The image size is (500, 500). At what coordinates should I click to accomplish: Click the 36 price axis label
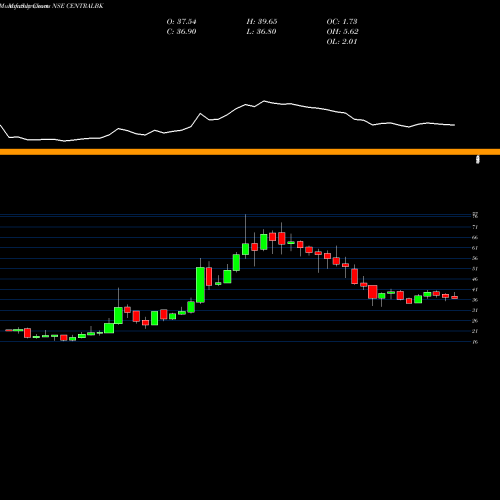475,300
